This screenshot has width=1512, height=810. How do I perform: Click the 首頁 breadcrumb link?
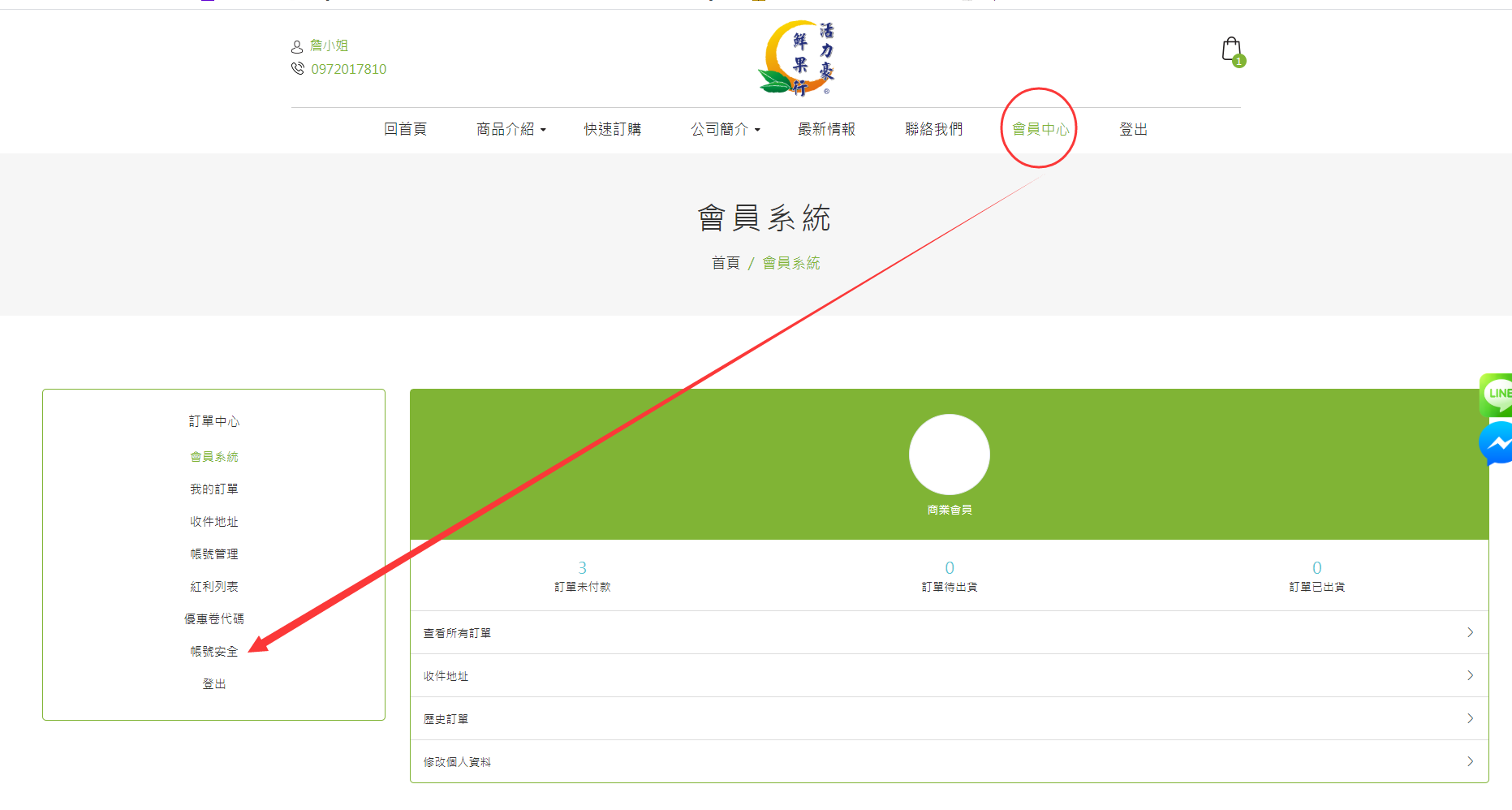726,263
